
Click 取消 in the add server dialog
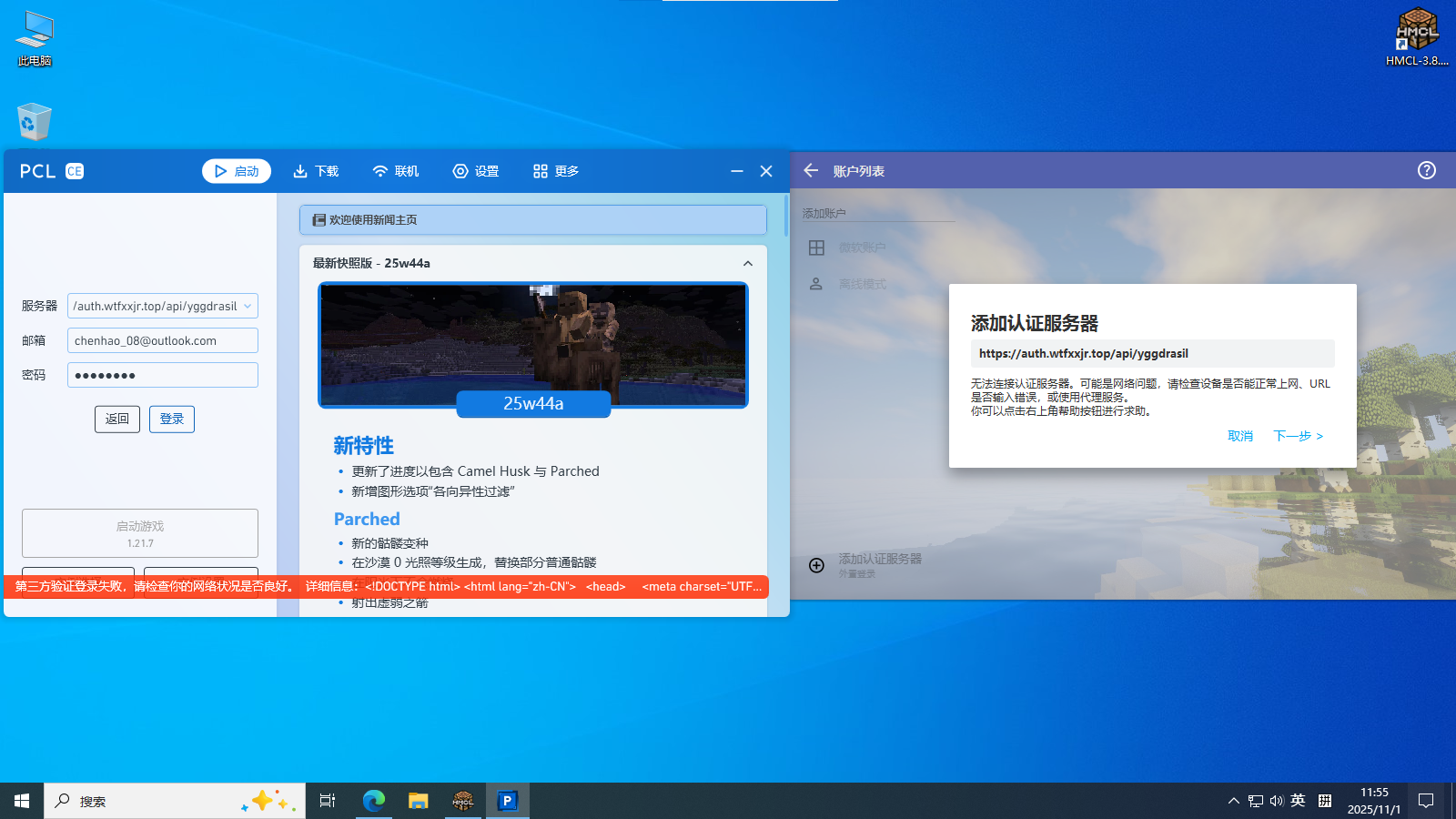[1239, 436]
